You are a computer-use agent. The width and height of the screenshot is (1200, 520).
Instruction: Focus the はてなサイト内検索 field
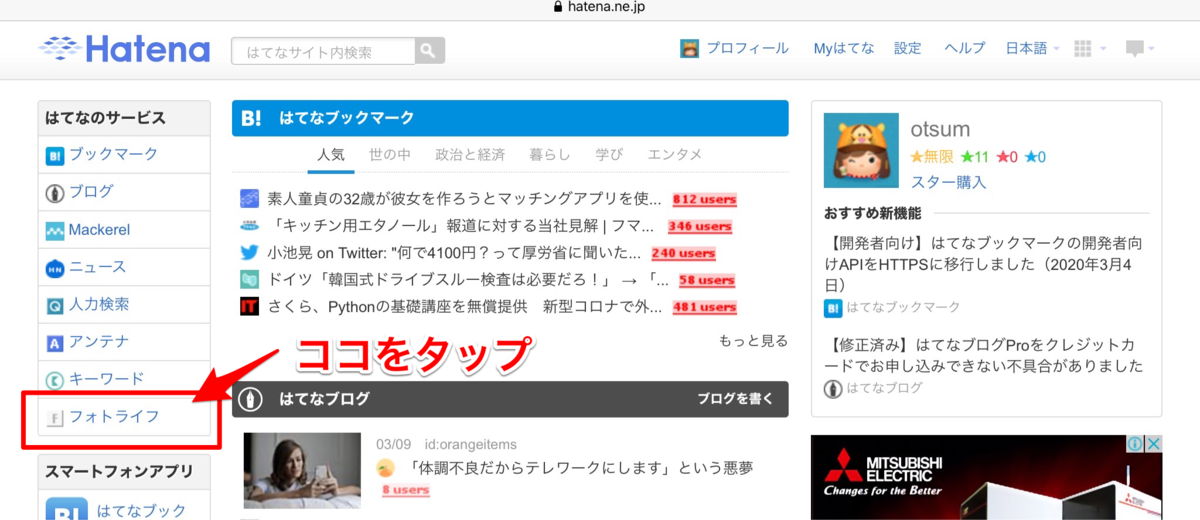323,50
